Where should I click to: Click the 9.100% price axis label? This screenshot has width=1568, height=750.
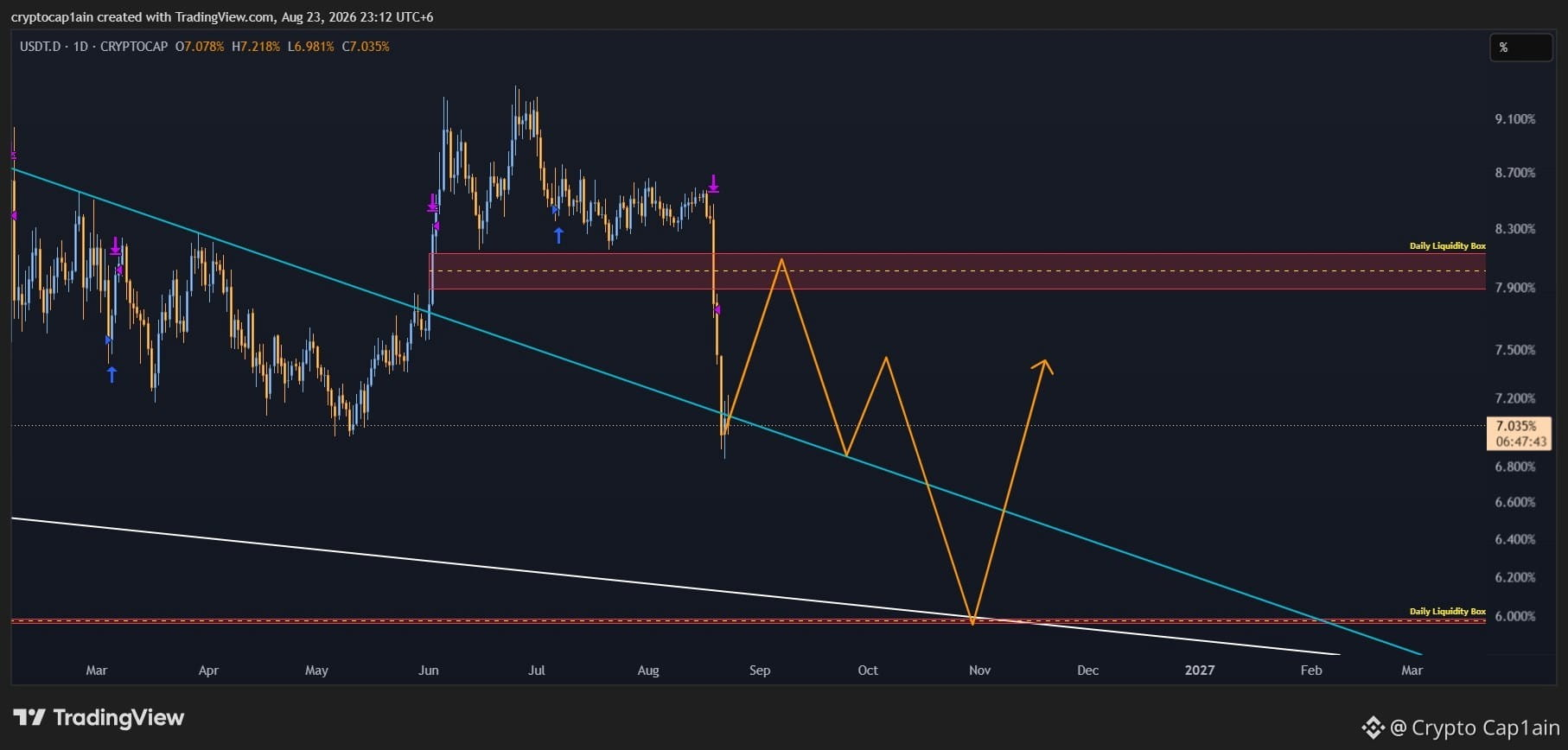click(1515, 119)
